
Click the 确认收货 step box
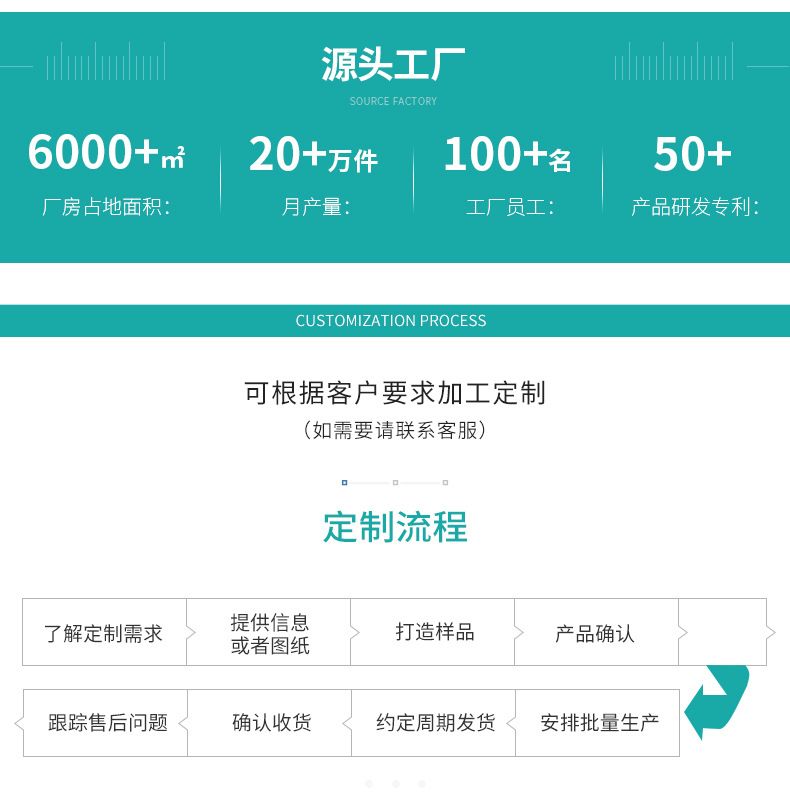coord(271,723)
